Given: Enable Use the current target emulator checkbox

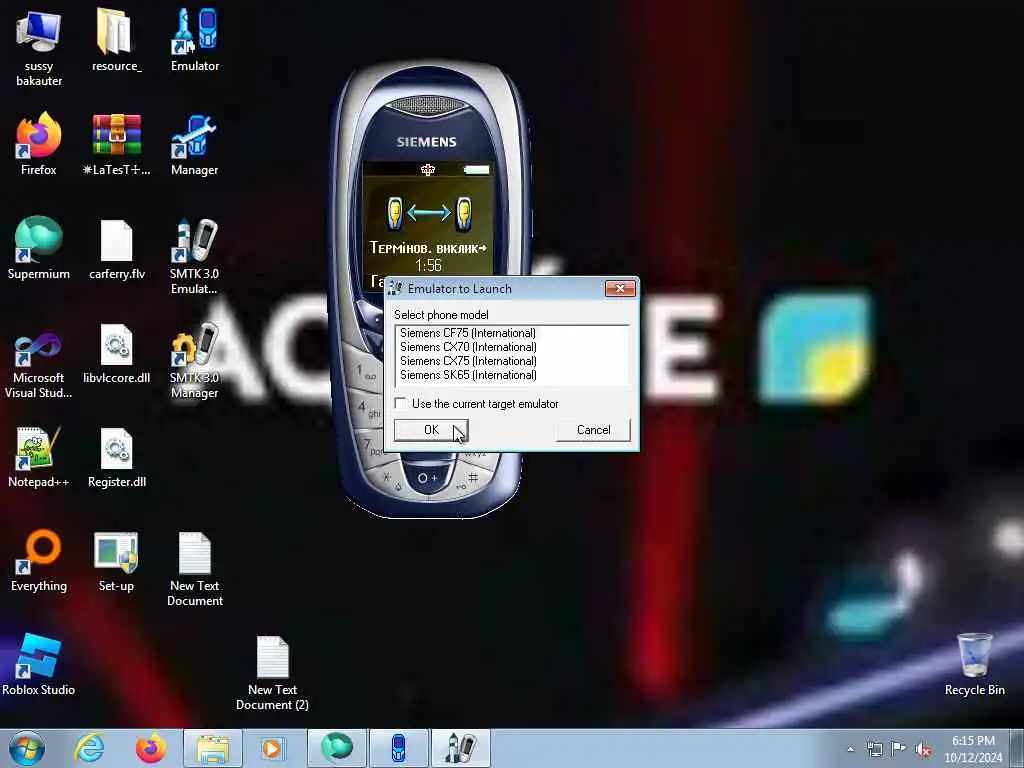Looking at the screenshot, I should coord(400,404).
